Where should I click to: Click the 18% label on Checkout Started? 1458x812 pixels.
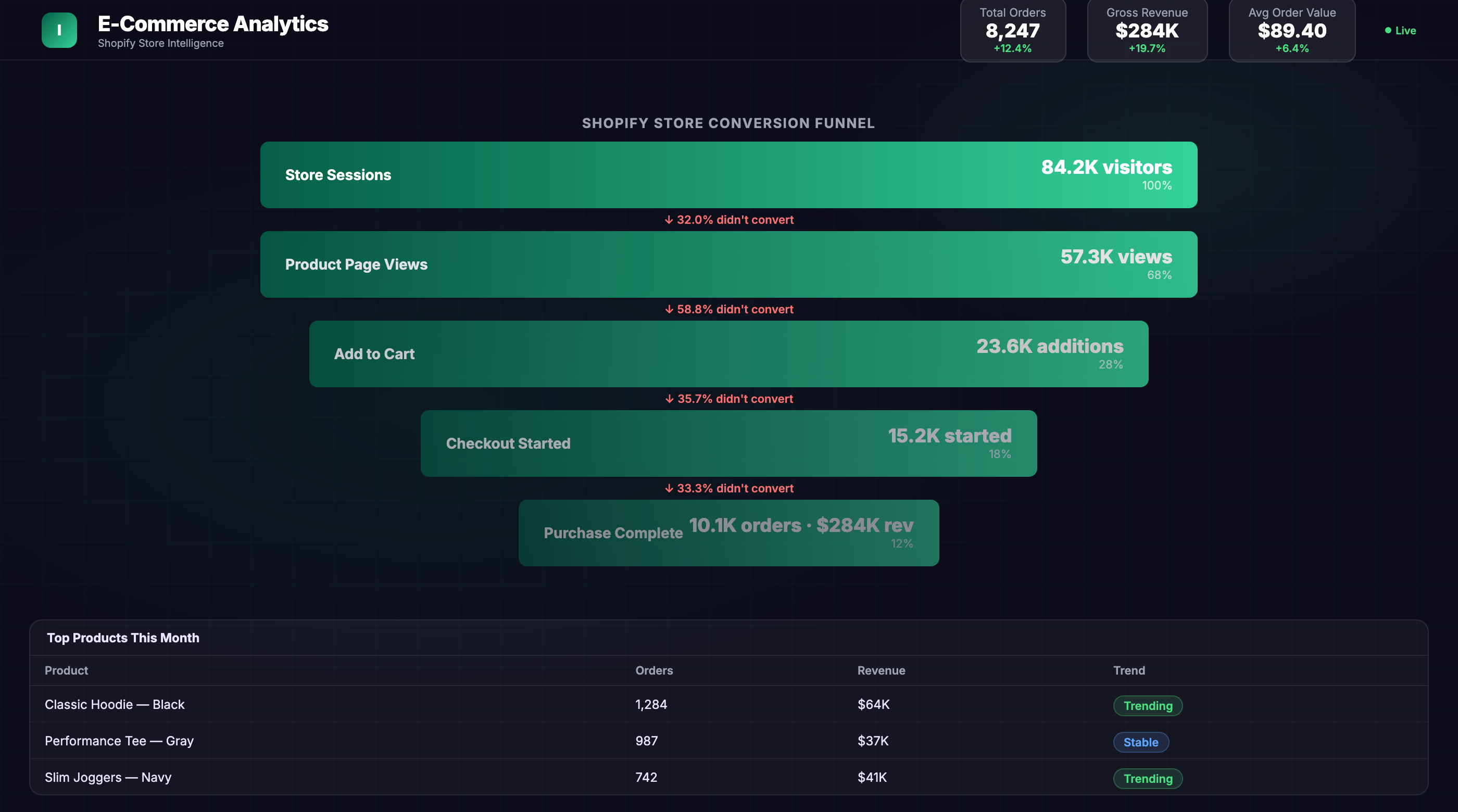coord(1000,454)
